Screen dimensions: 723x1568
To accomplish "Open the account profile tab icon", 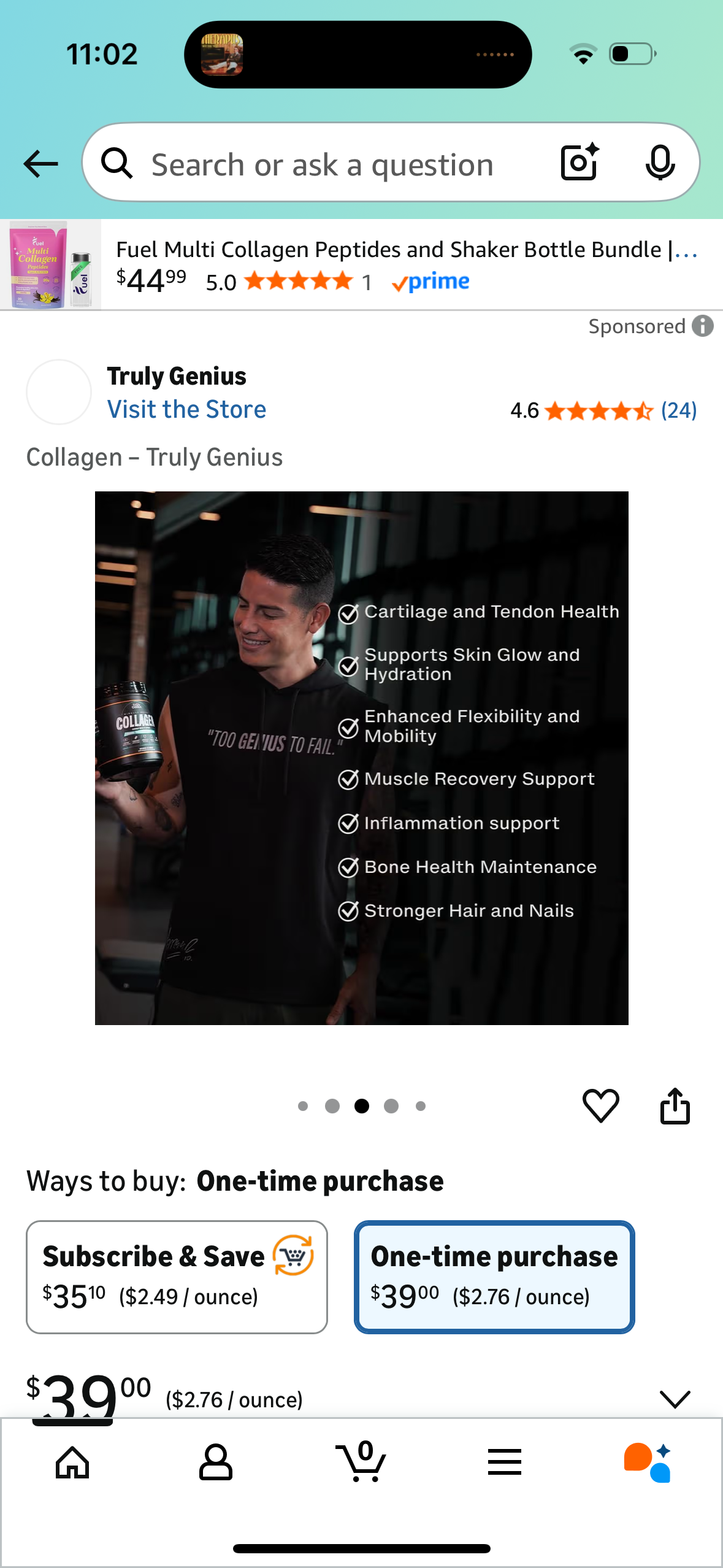I will [216, 1462].
